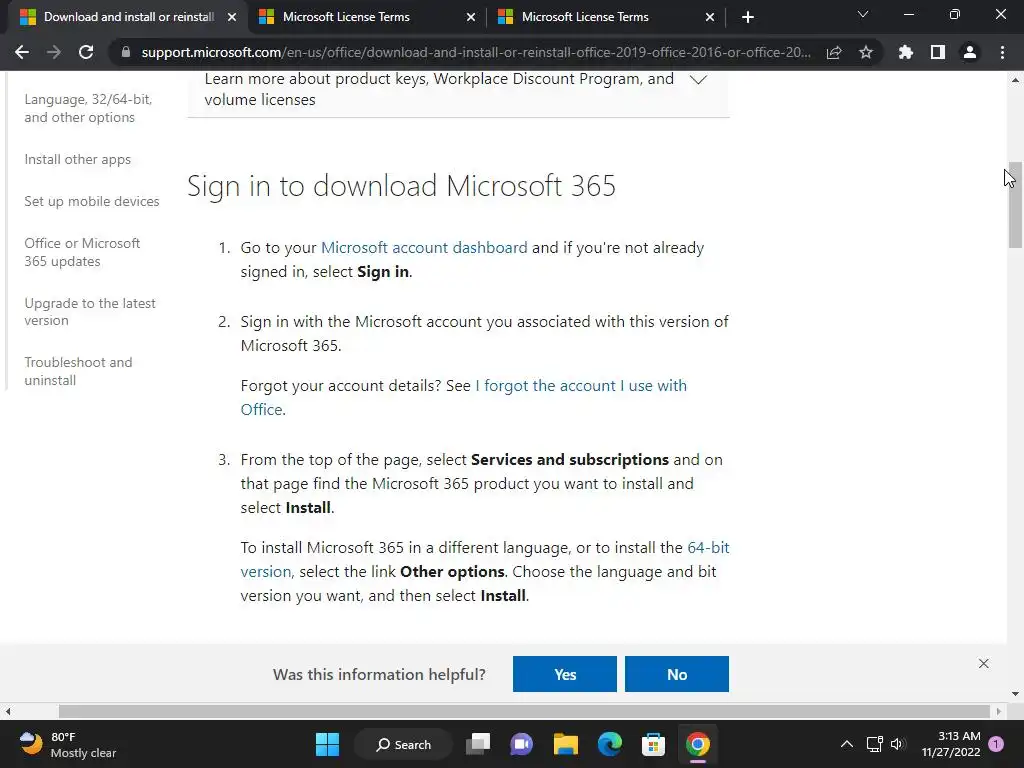This screenshot has width=1024, height=768.
Task: Open Chrome three-dot menu
Action: click(1002, 52)
